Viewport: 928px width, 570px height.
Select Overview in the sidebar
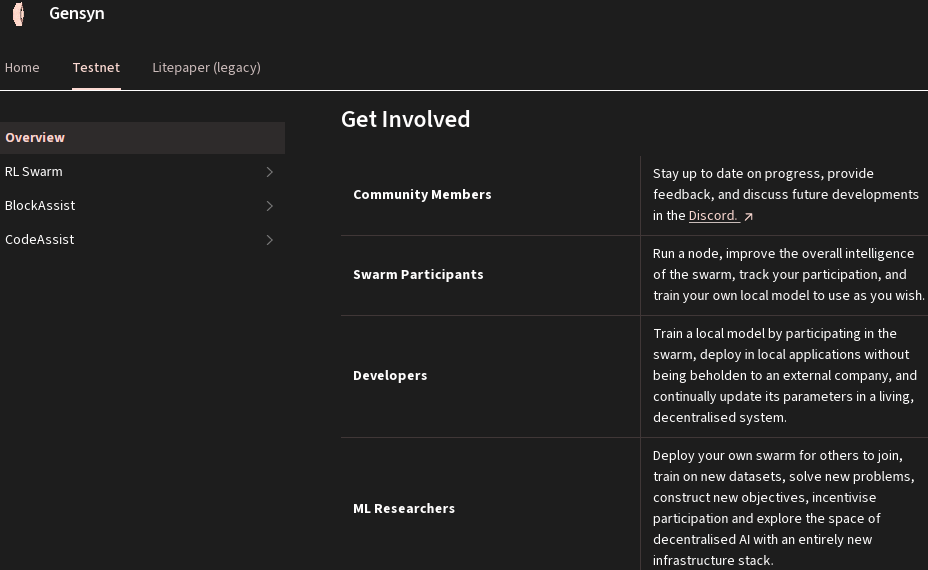[x=35, y=138]
